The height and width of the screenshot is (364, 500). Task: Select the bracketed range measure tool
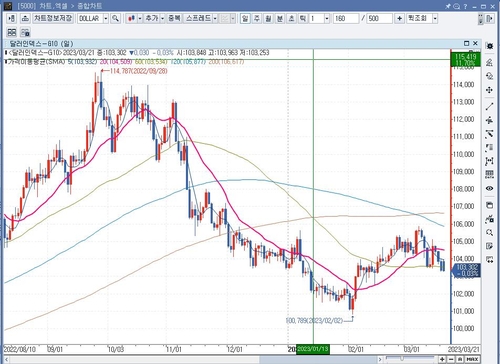coord(489,161)
